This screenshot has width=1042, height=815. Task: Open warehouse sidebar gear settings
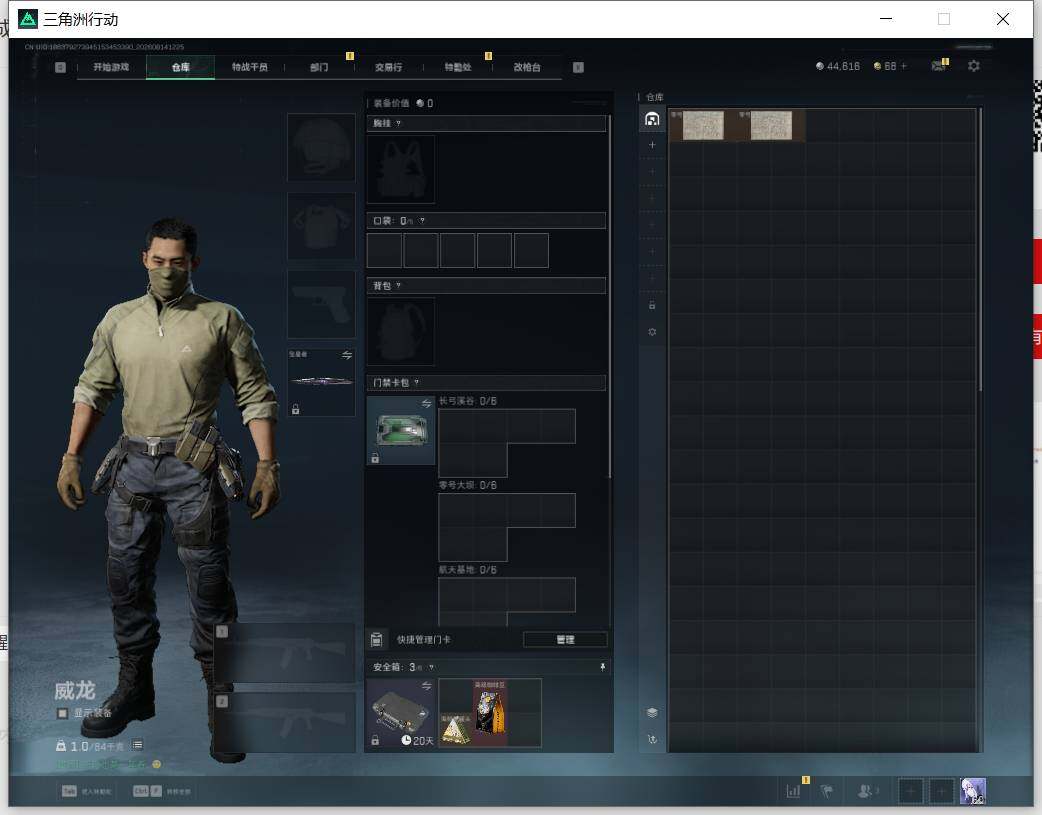(x=652, y=332)
